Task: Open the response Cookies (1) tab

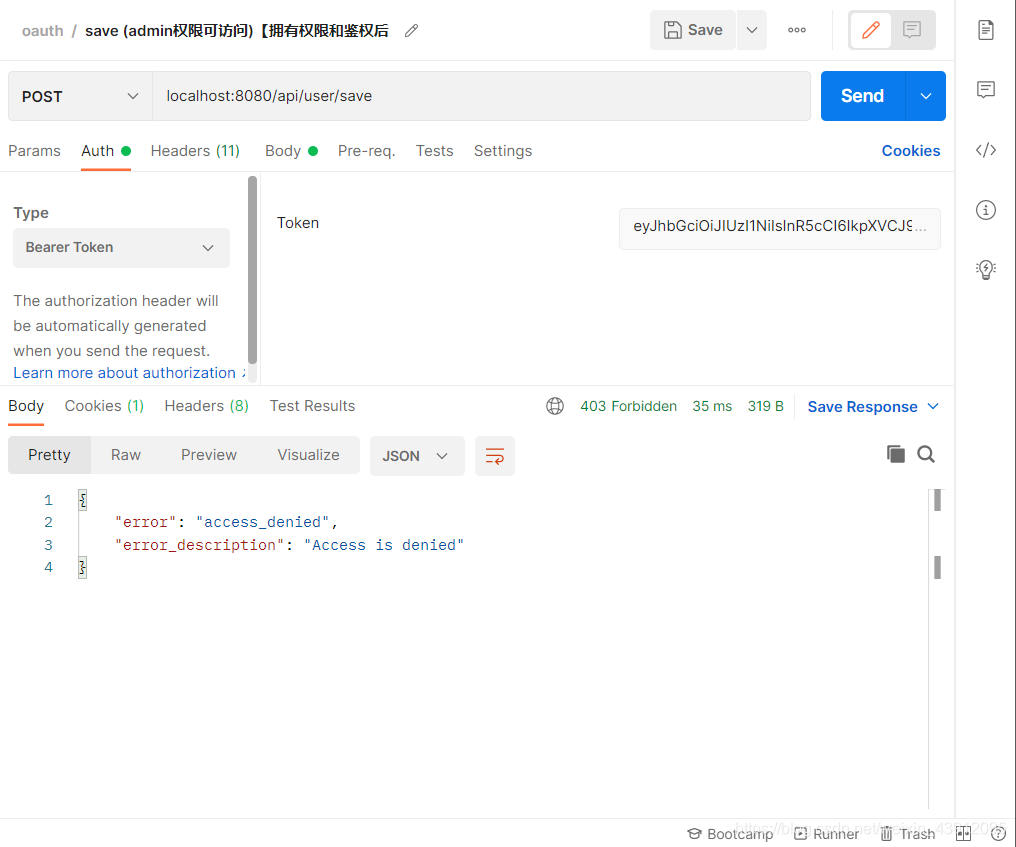Action: (104, 406)
